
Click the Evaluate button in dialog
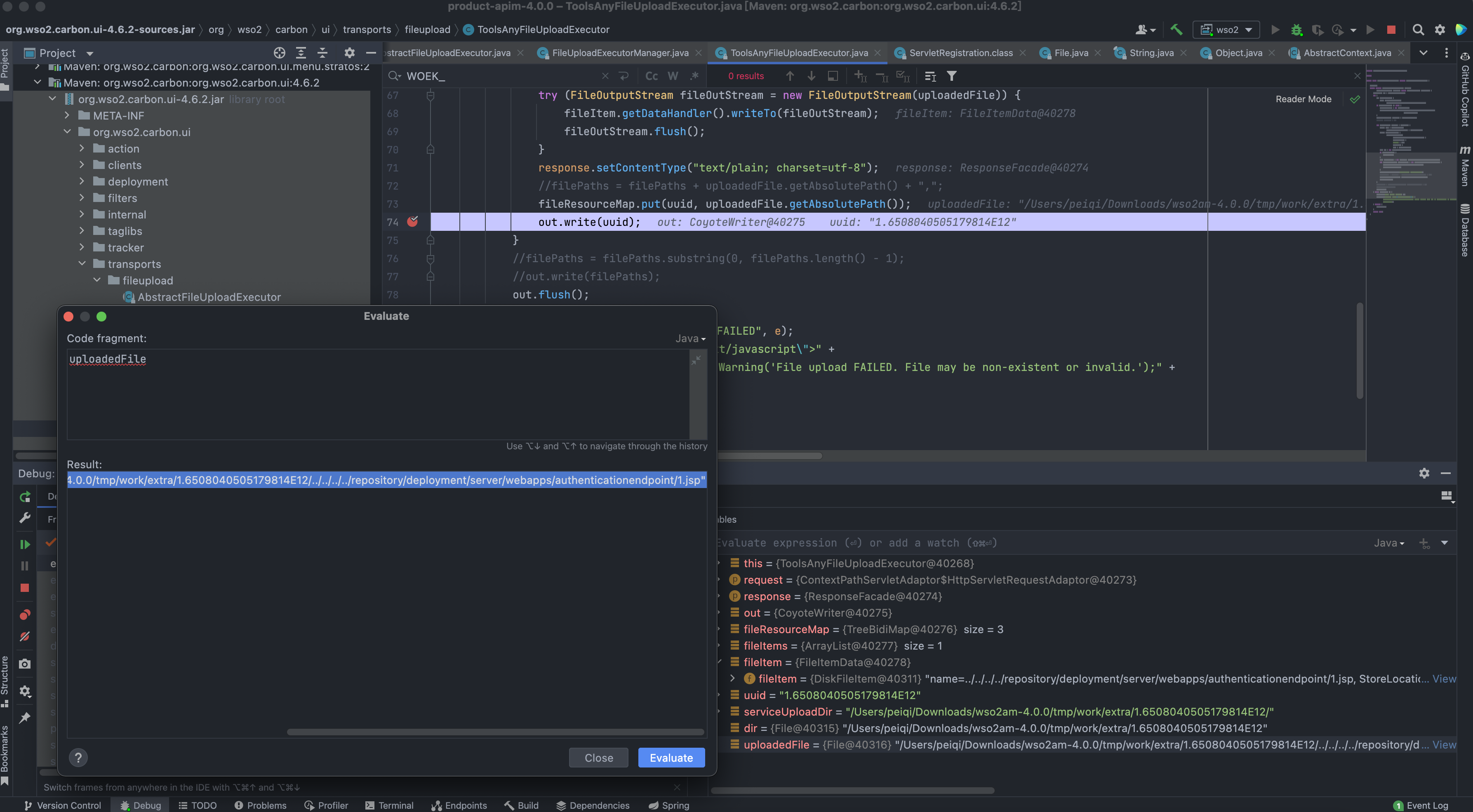point(671,758)
